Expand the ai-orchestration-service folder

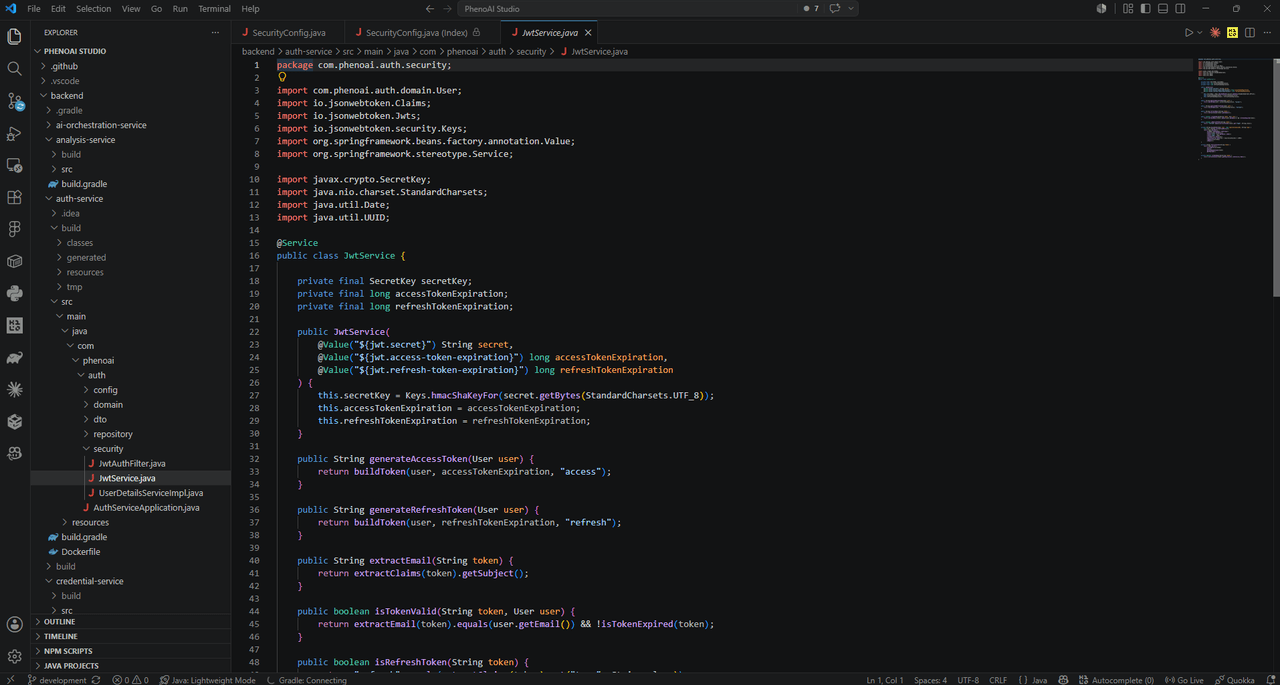pyautogui.click(x=131, y=125)
